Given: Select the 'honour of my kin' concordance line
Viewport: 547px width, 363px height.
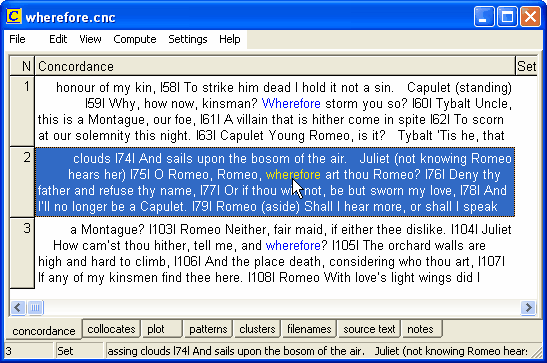Looking at the screenshot, I should tap(275, 111).
